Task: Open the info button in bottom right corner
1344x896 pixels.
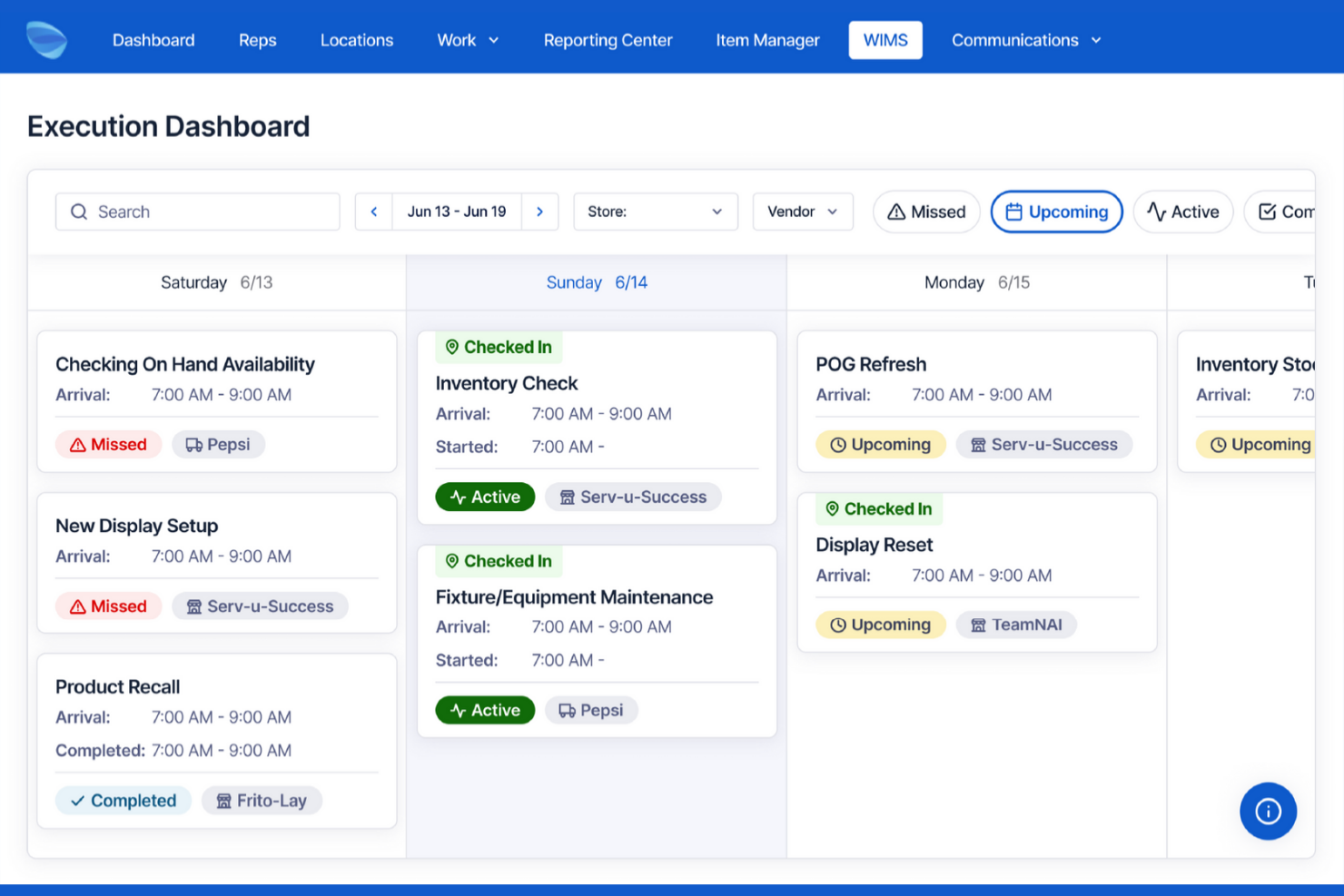Action: 1268,811
